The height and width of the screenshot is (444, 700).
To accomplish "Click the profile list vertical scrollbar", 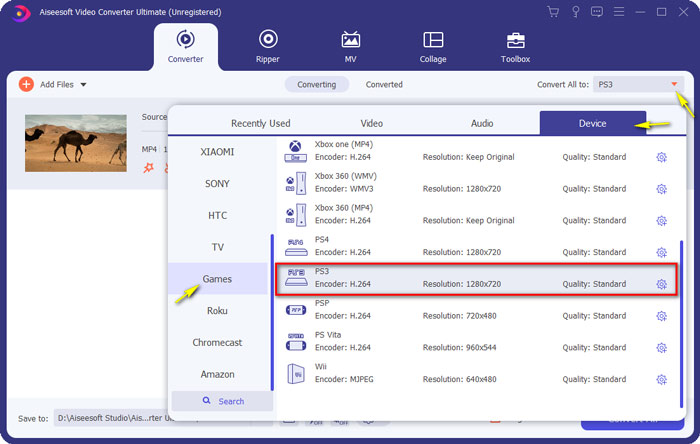I will pyautogui.click(x=681, y=324).
